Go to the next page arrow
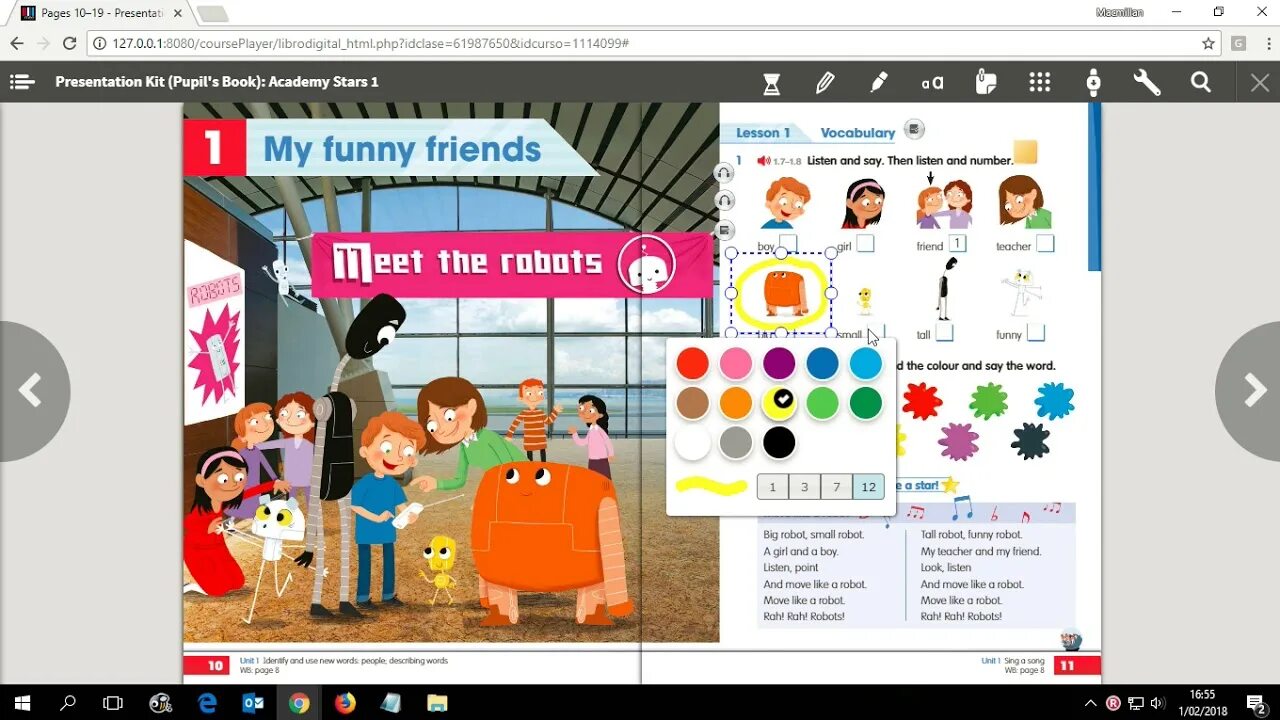This screenshot has height=720, width=1280. 1252,391
